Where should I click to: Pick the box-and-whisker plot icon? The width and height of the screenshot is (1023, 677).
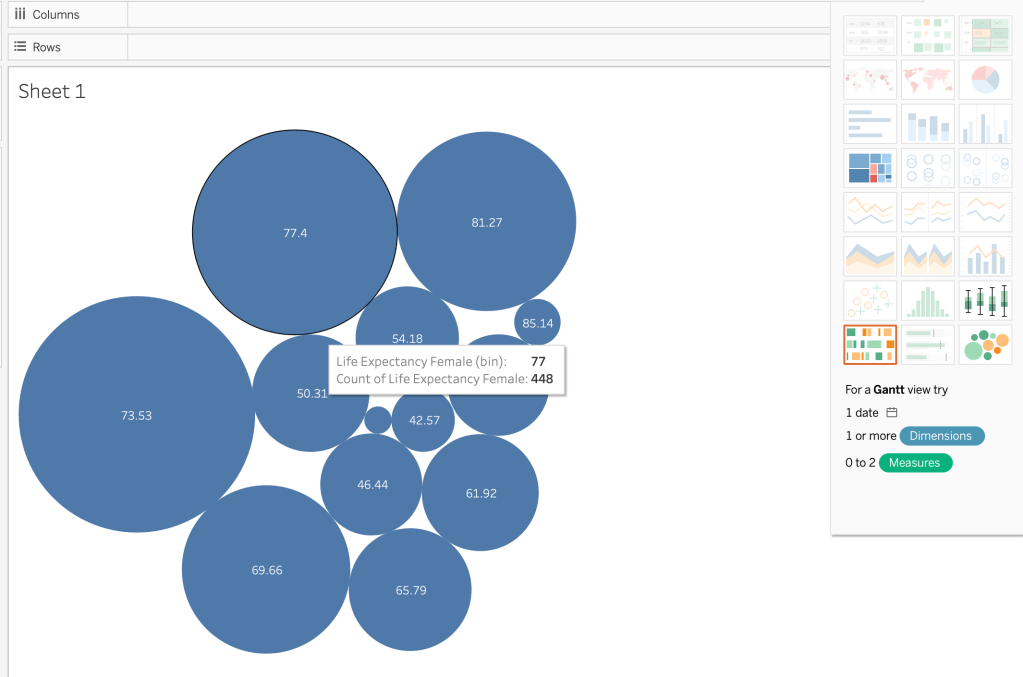[x=985, y=301]
